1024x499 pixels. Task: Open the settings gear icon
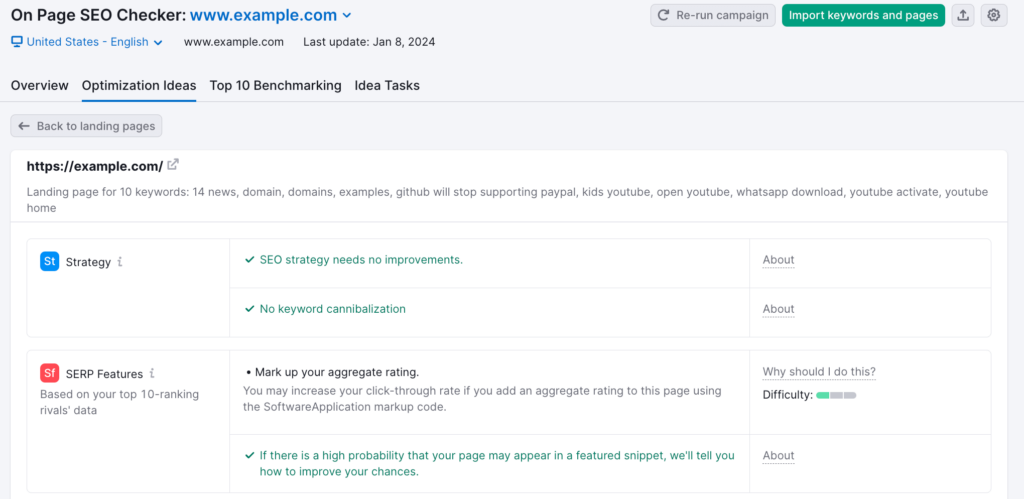[x=994, y=16]
